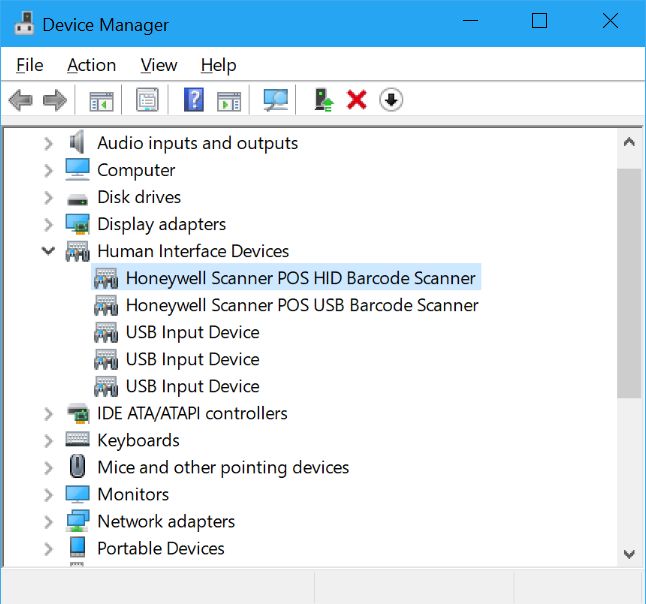Expand the Monitors node
The image size is (646, 604).
(48, 495)
